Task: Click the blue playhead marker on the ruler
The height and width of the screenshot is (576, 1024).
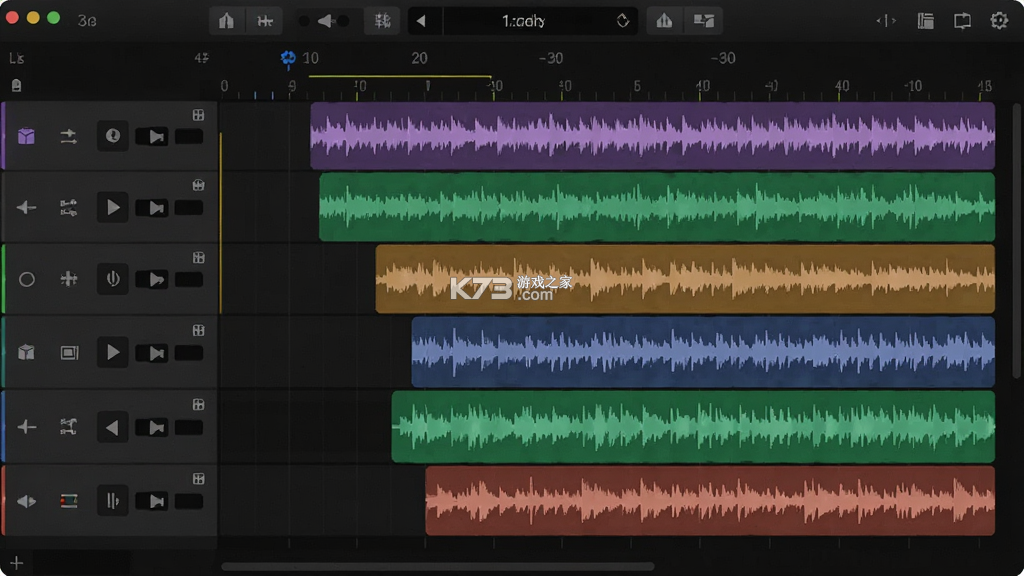Action: point(288,59)
